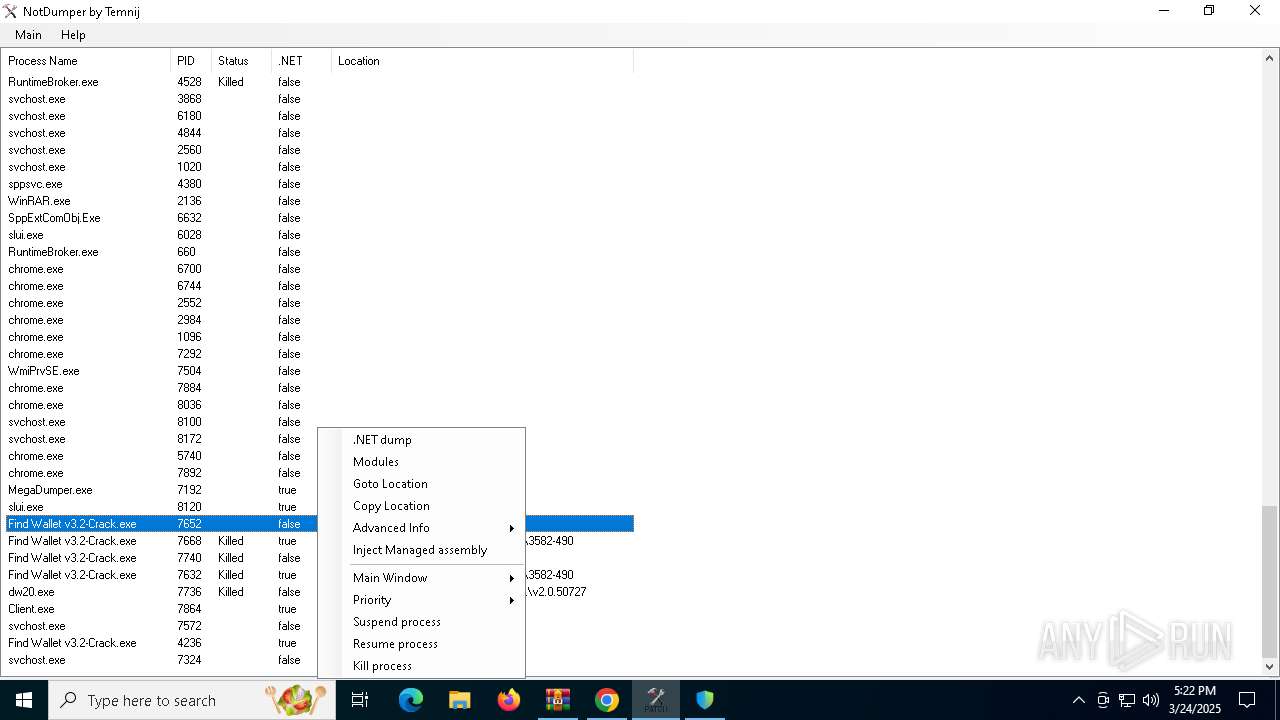The image size is (1280, 720).
Task: Select RuntimeBroker.exe with PID 4528
Action: (x=319, y=82)
